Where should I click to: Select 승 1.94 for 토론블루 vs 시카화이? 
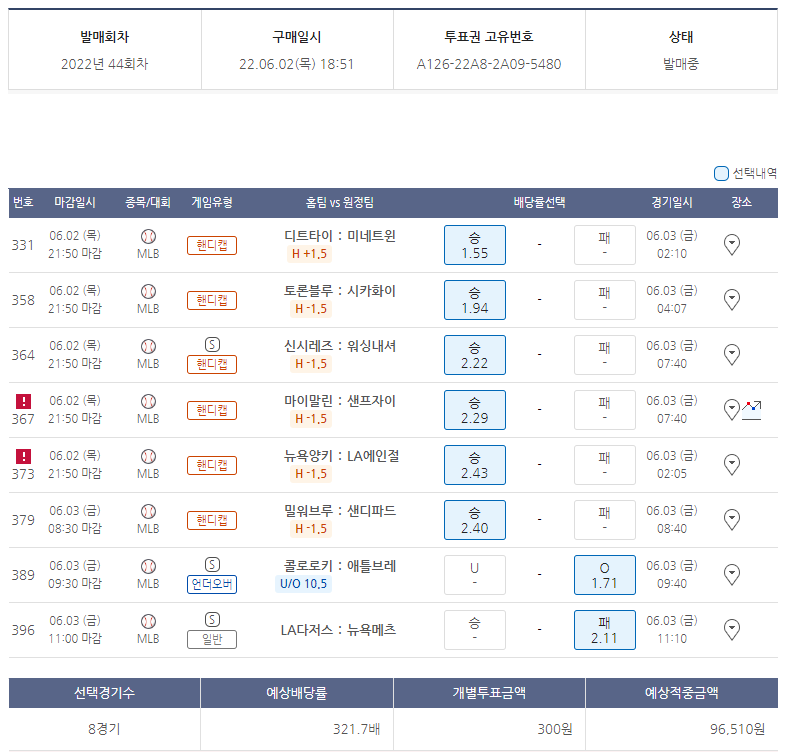pos(475,300)
